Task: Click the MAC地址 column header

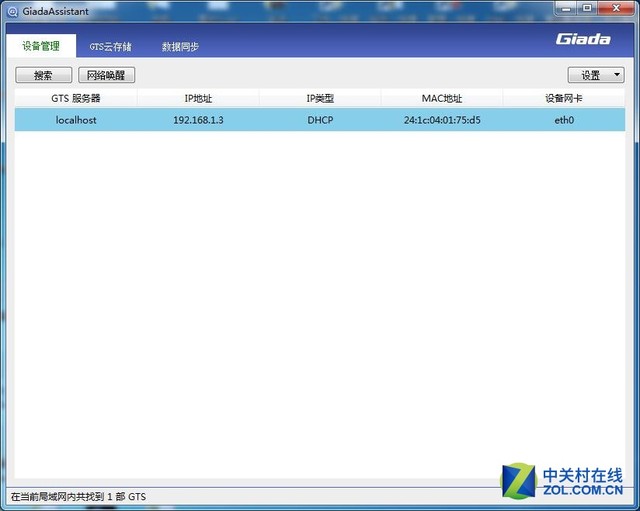Action: (442, 98)
